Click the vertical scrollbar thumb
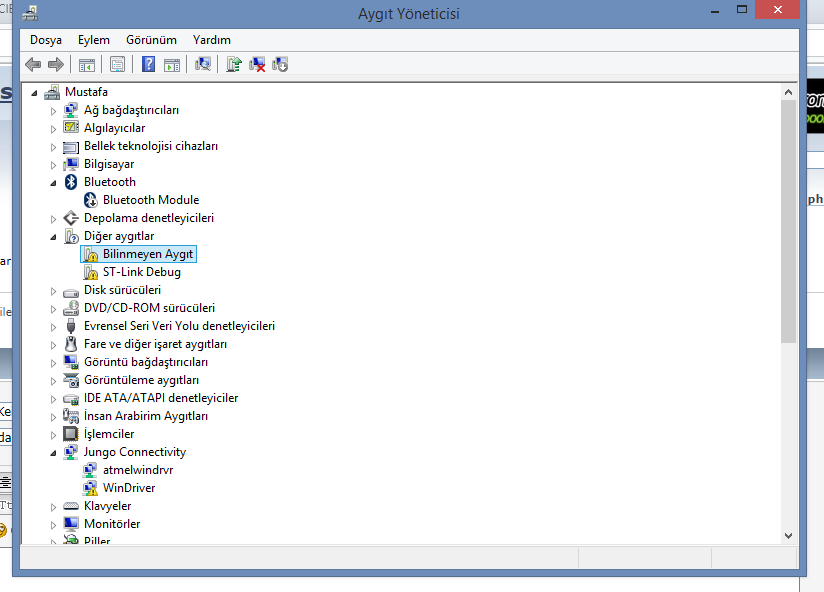This screenshot has height=592, width=824. click(788, 222)
